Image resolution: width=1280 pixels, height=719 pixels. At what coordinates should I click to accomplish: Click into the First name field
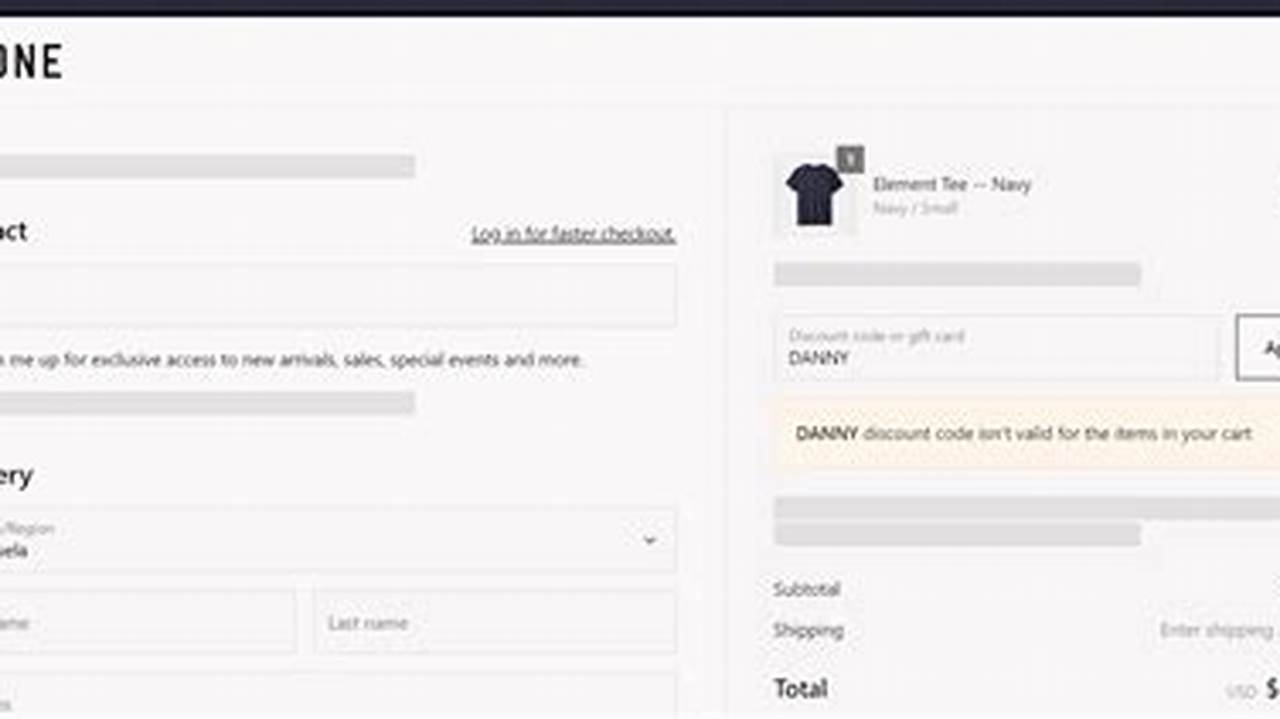pyautogui.click(x=147, y=622)
